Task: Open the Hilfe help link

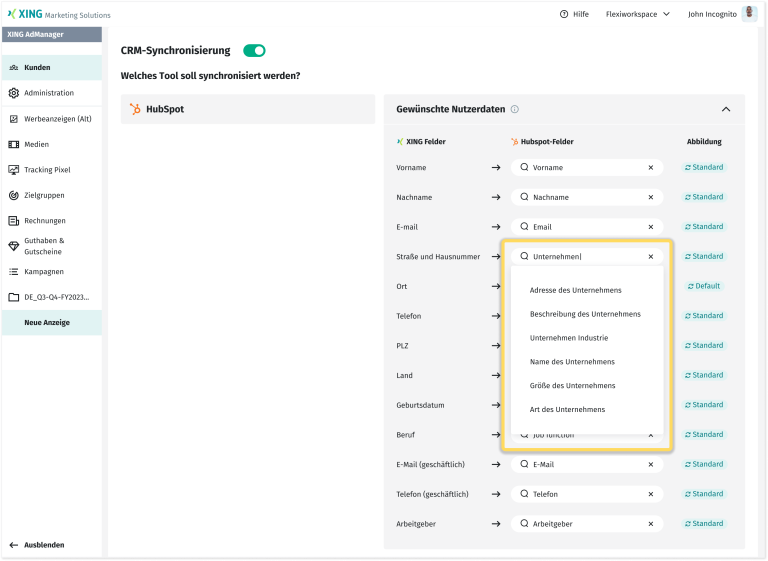Action: 574,14
